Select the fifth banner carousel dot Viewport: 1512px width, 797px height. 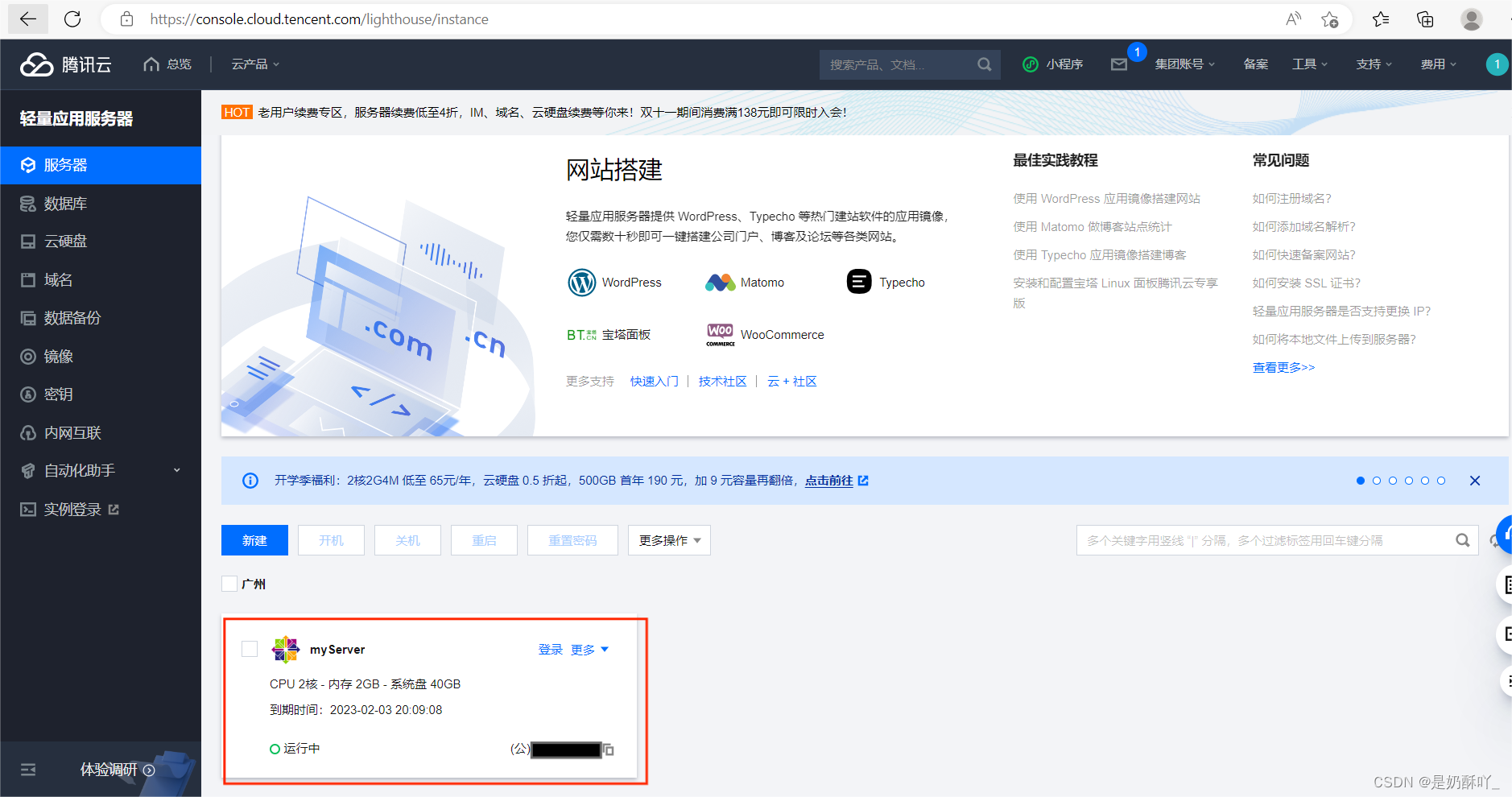pos(1425,481)
